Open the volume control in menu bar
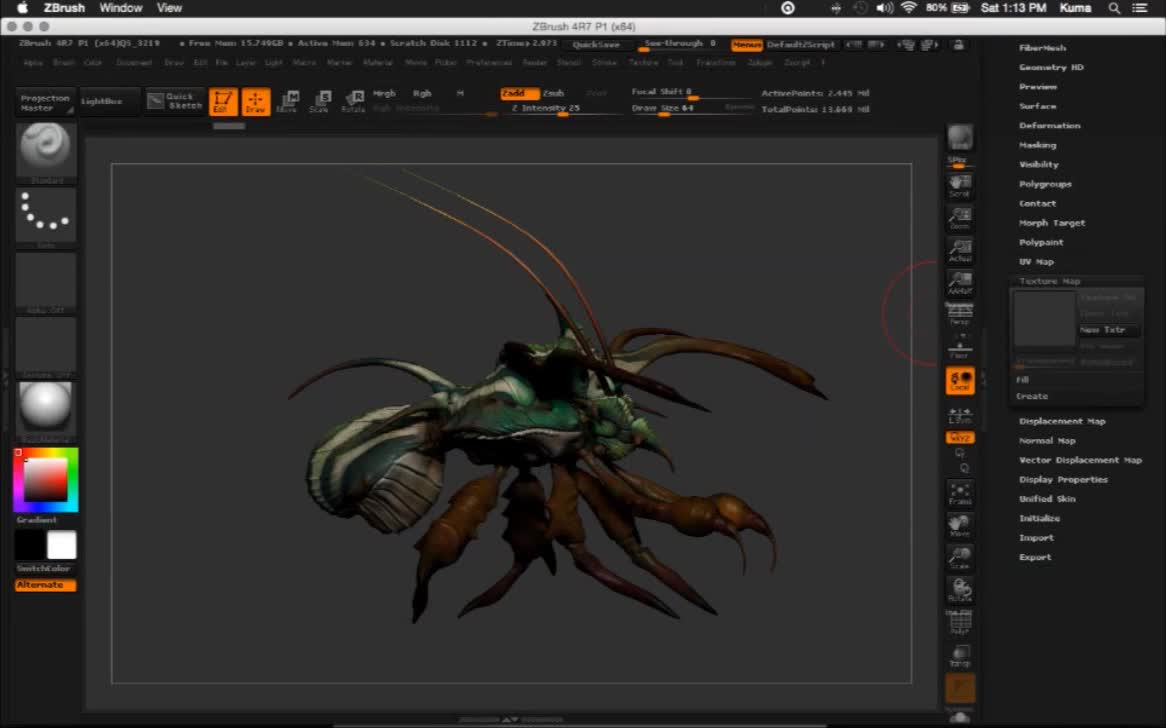Image resolution: width=1166 pixels, height=728 pixels. click(884, 8)
